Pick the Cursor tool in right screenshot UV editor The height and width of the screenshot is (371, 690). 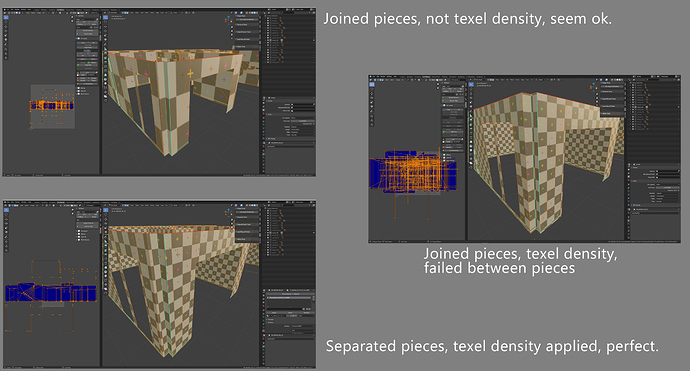point(372,89)
